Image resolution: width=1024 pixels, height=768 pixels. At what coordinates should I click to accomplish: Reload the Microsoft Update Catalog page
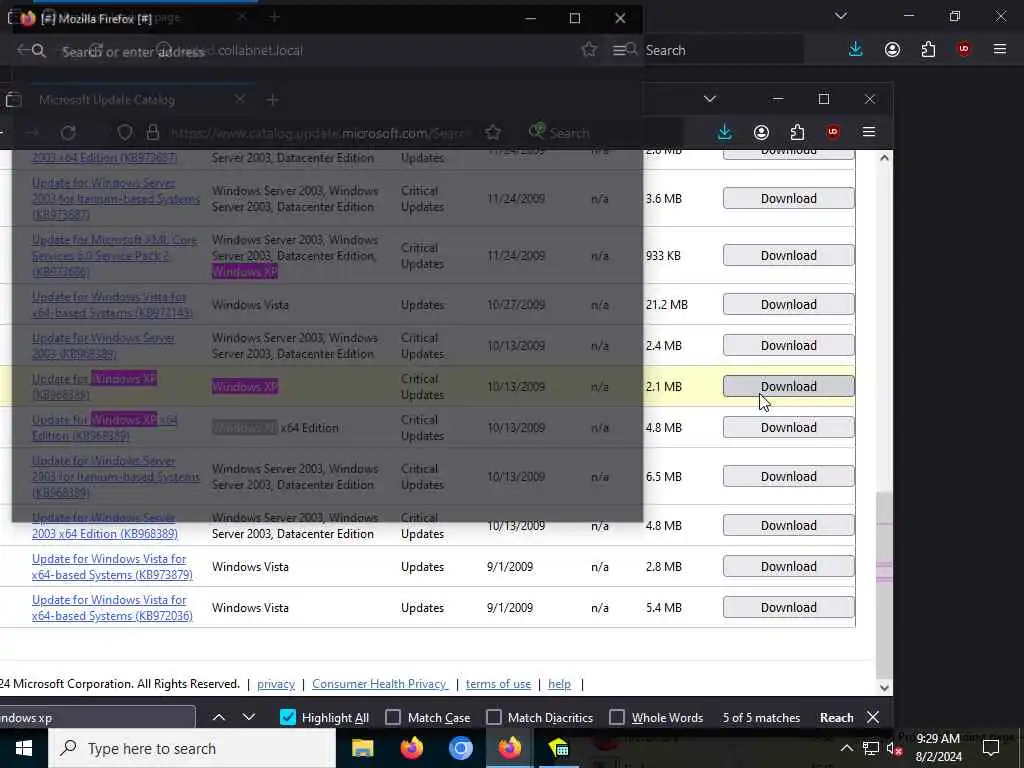pyautogui.click(x=68, y=133)
